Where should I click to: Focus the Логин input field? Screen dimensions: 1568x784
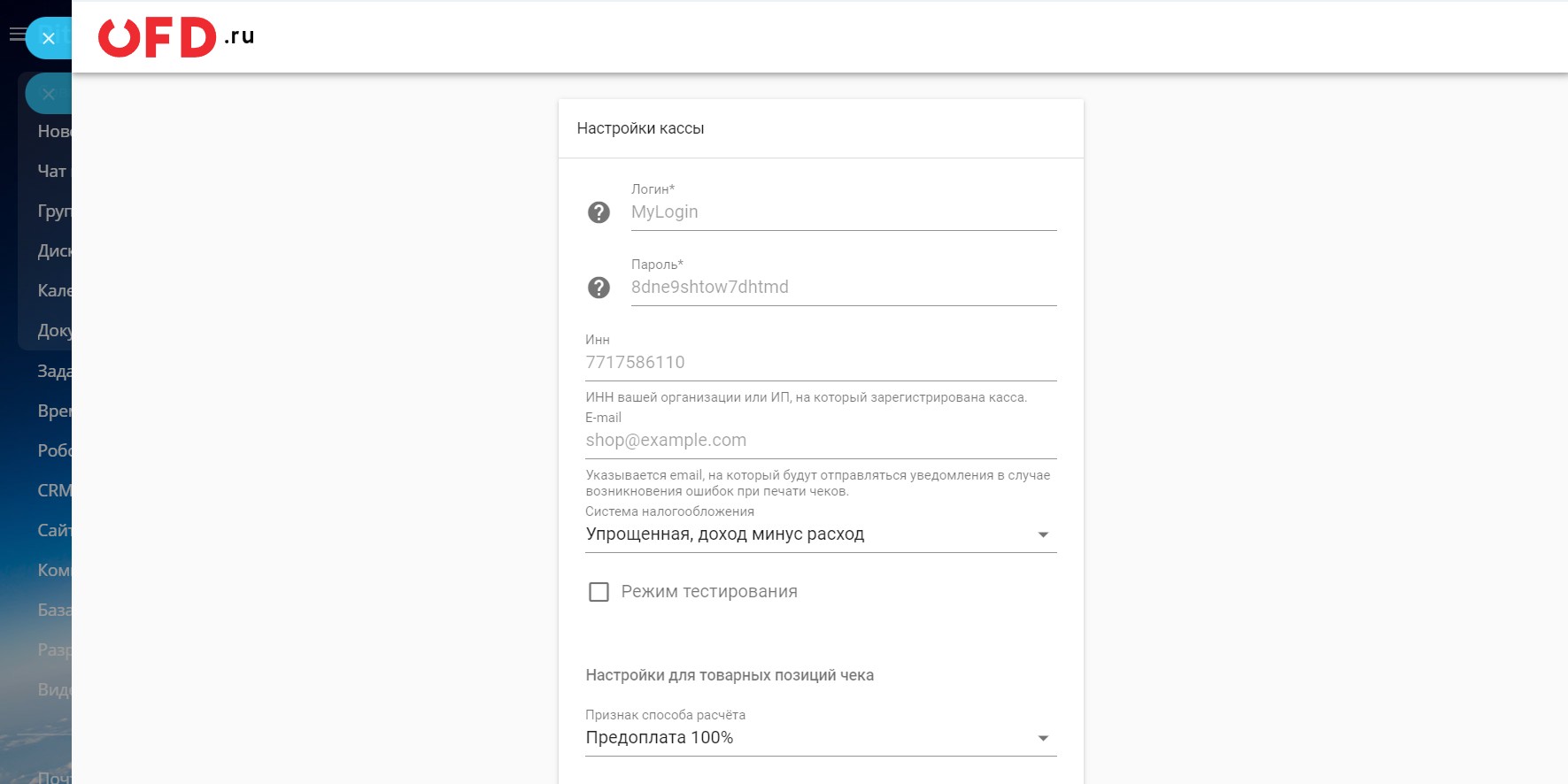pyautogui.click(x=843, y=212)
